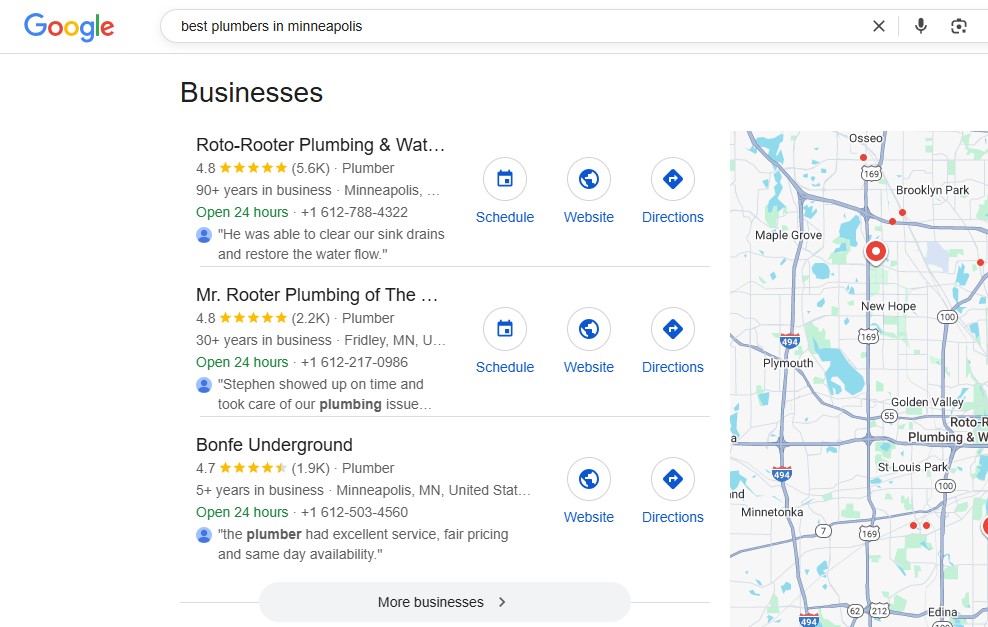Screen dimensions: 988x627
Task: Click the large red pin near New Hope
Action: 875,251
